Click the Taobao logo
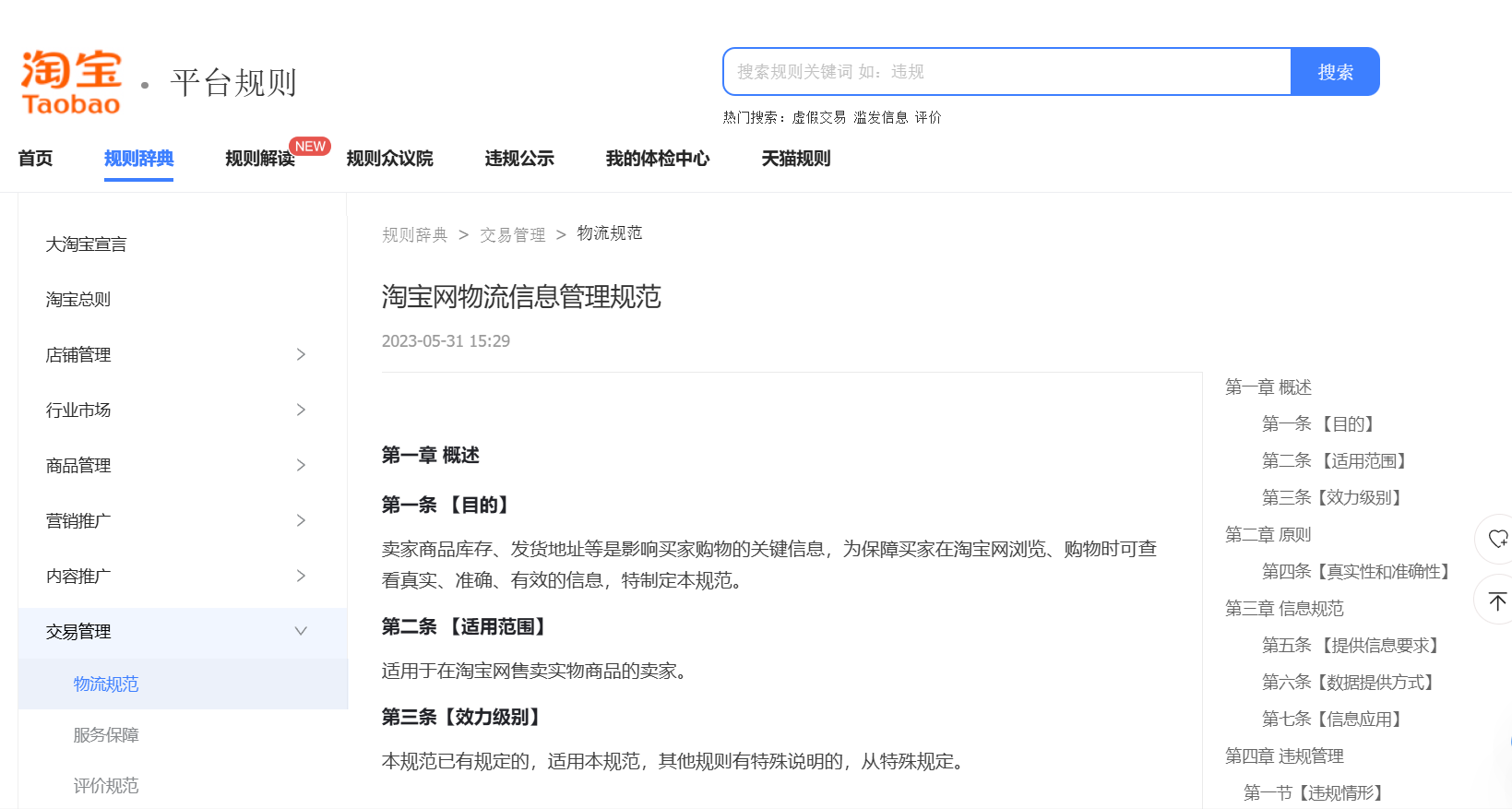 tap(71, 83)
